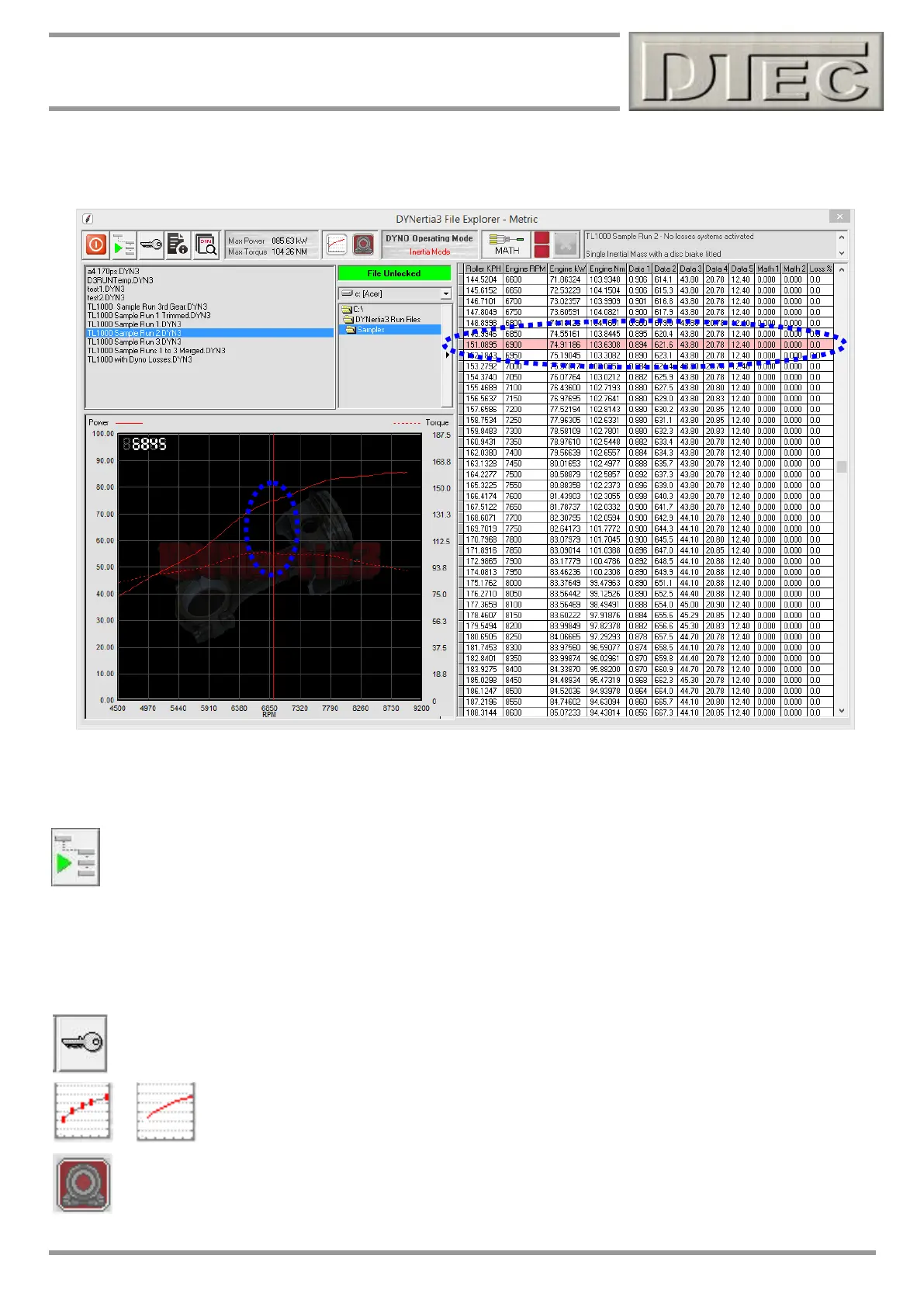Click the RPM readout on the graph

(x=145, y=444)
